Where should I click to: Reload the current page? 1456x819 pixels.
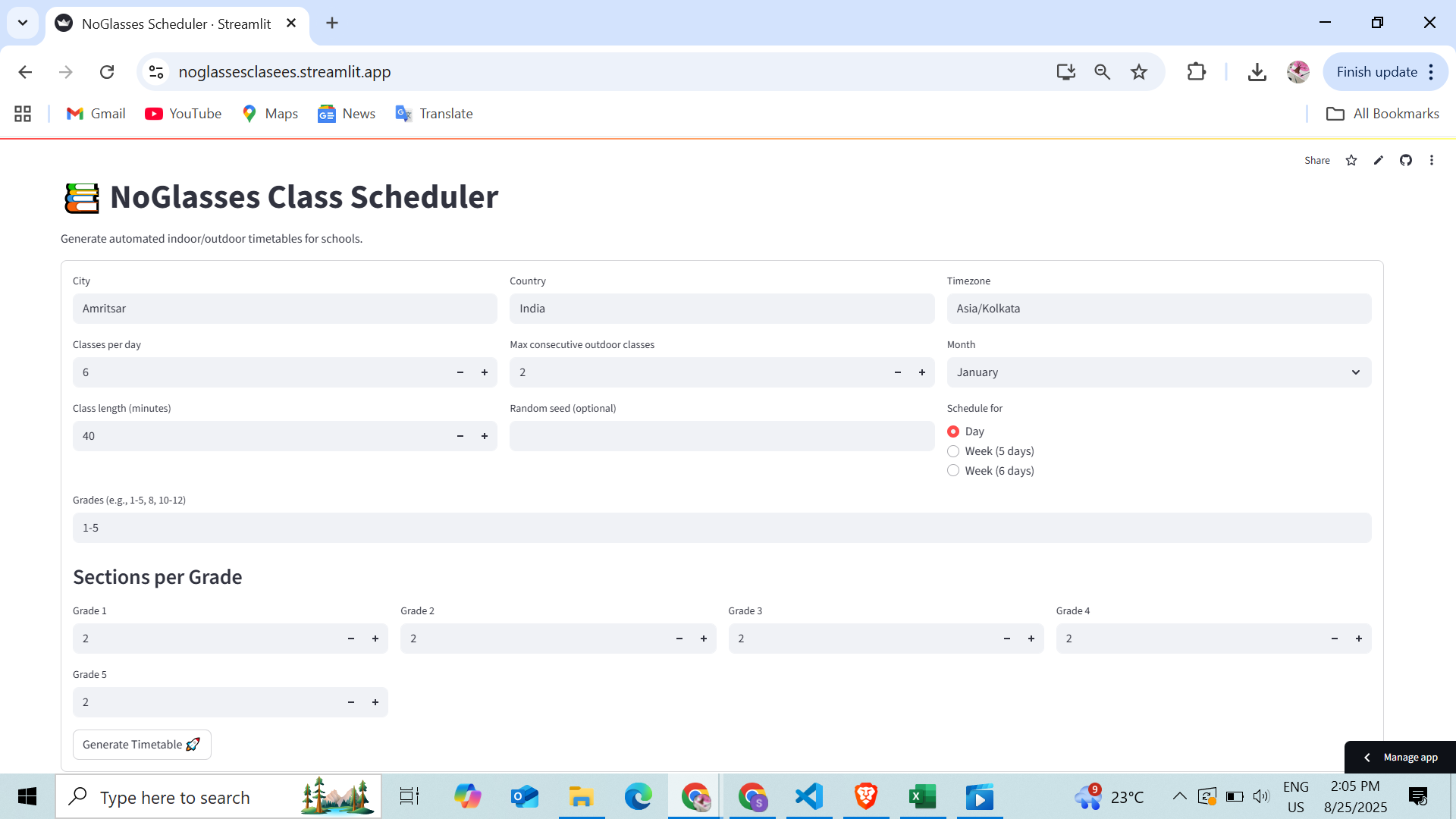pos(107,72)
